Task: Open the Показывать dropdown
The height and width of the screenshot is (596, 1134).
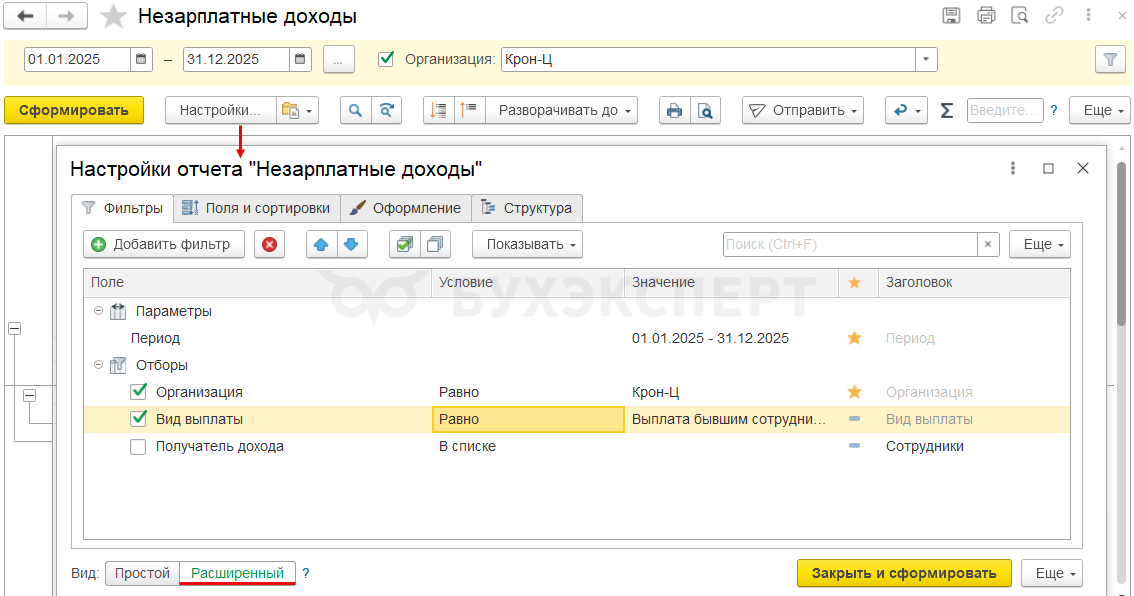Action: tap(527, 244)
